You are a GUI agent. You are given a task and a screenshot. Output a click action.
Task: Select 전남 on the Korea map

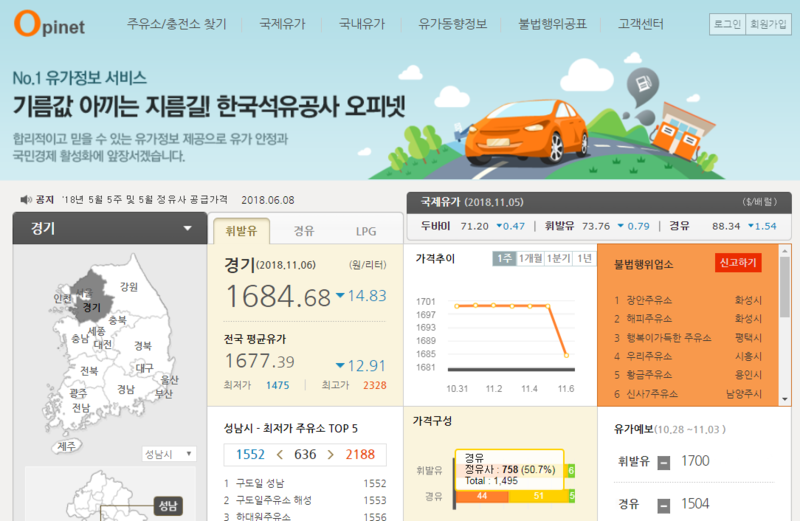[81, 408]
